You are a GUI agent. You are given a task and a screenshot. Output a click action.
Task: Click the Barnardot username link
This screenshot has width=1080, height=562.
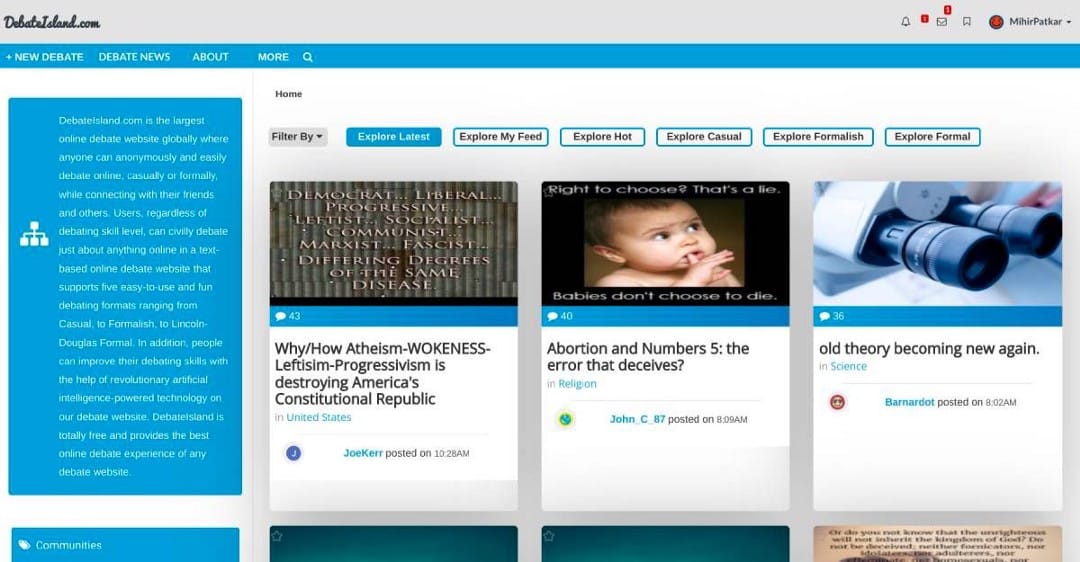click(x=909, y=402)
